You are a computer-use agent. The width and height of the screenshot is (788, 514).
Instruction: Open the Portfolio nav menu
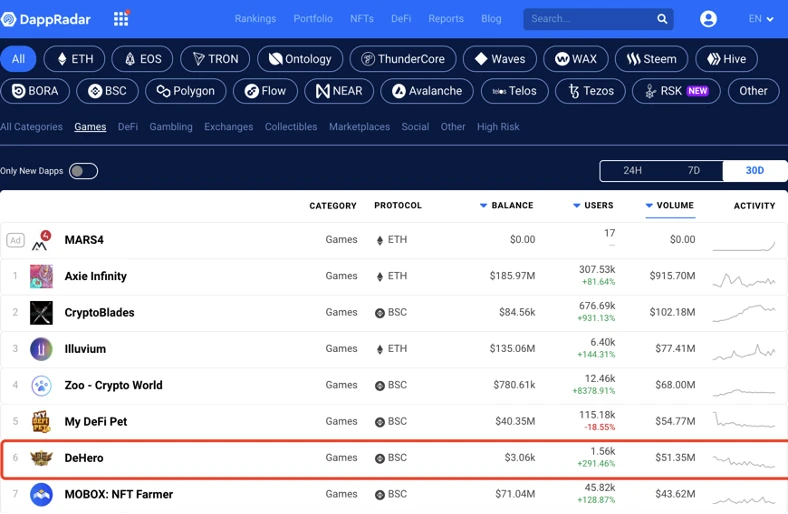tap(313, 19)
